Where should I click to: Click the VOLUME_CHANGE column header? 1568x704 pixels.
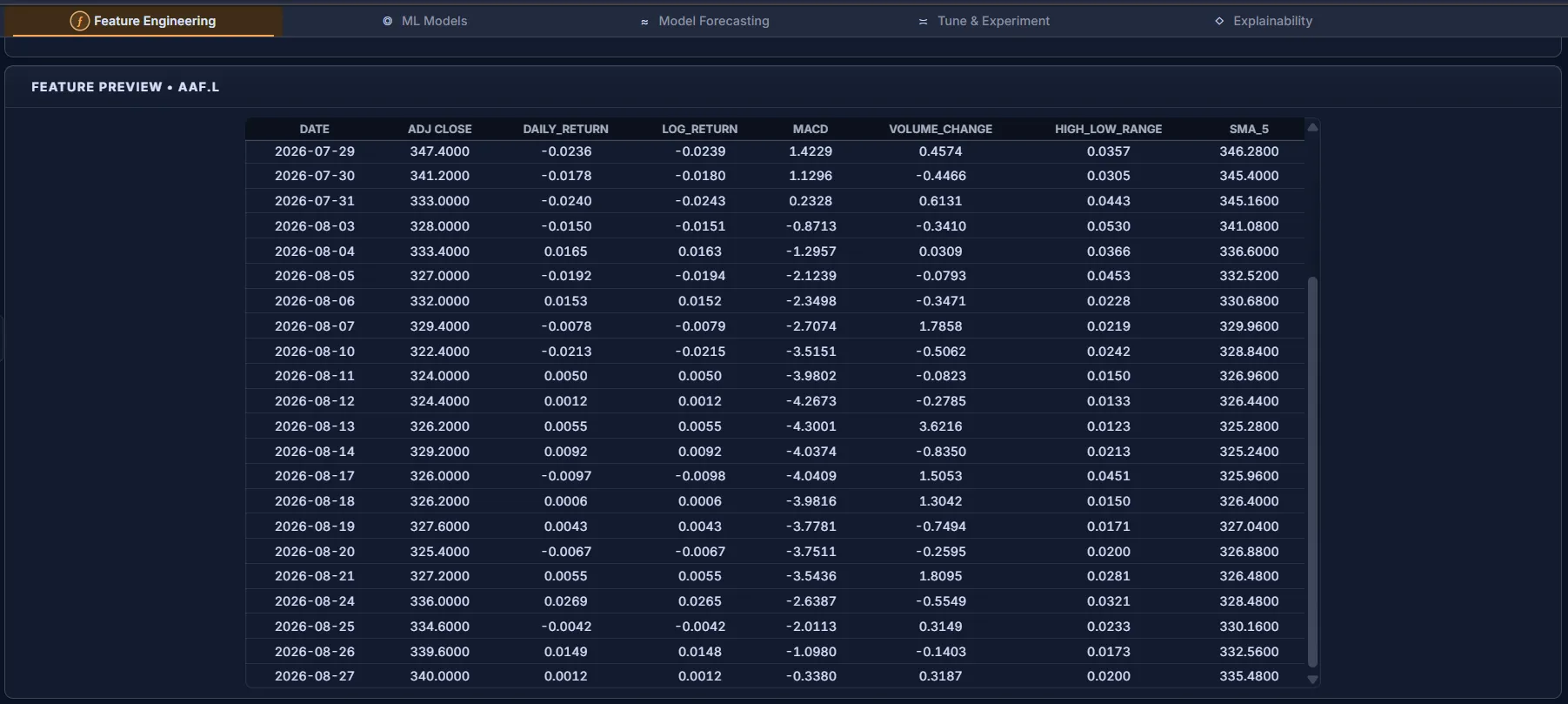tap(941, 129)
